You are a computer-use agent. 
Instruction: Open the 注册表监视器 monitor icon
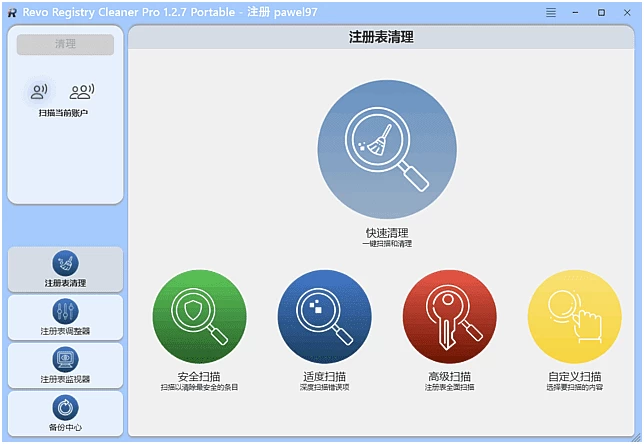(x=65, y=359)
